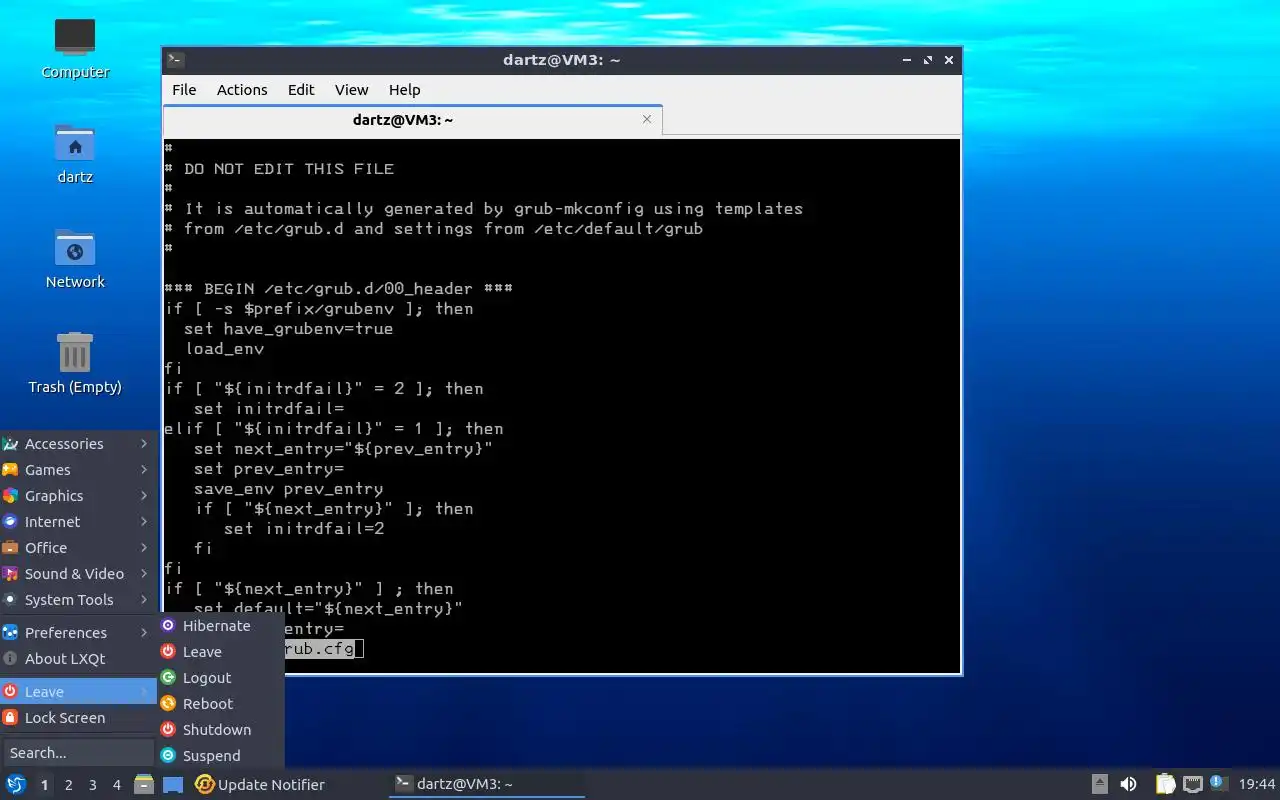Screen dimensions: 1280x800
Task: Open the terminal Edit menu
Action: (301, 90)
